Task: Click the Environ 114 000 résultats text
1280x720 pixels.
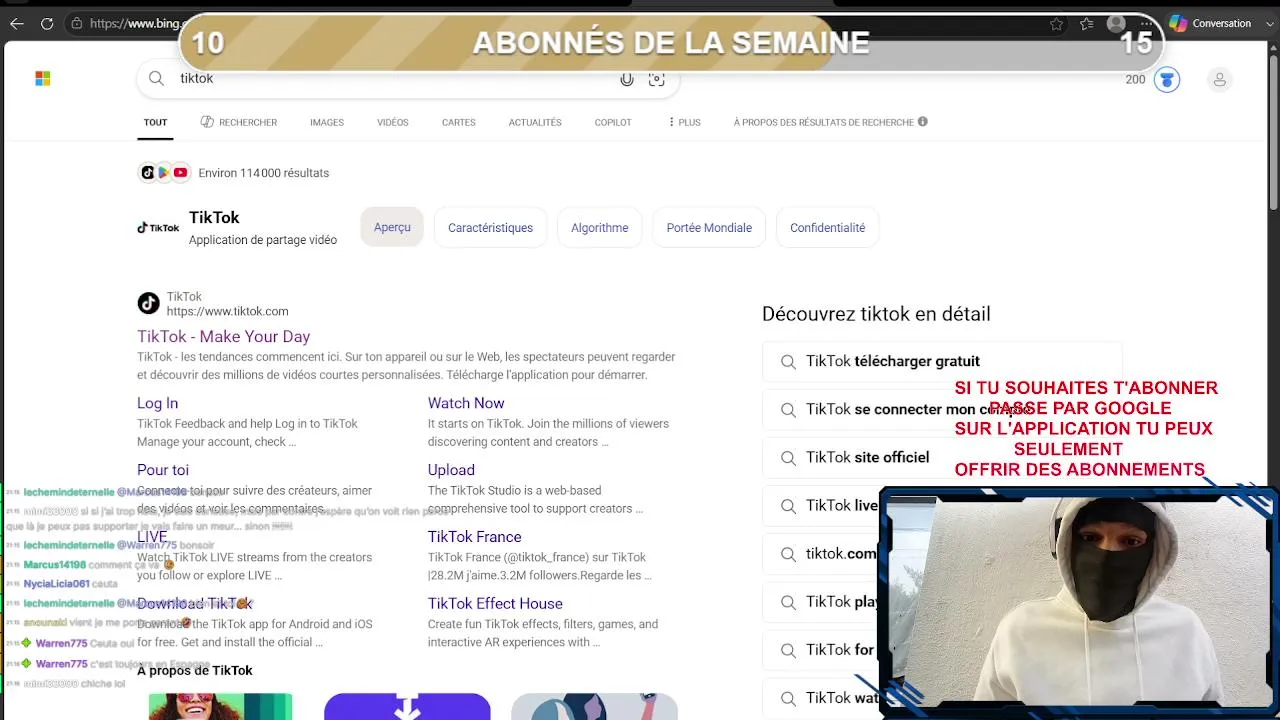Action: tap(264, 173)
